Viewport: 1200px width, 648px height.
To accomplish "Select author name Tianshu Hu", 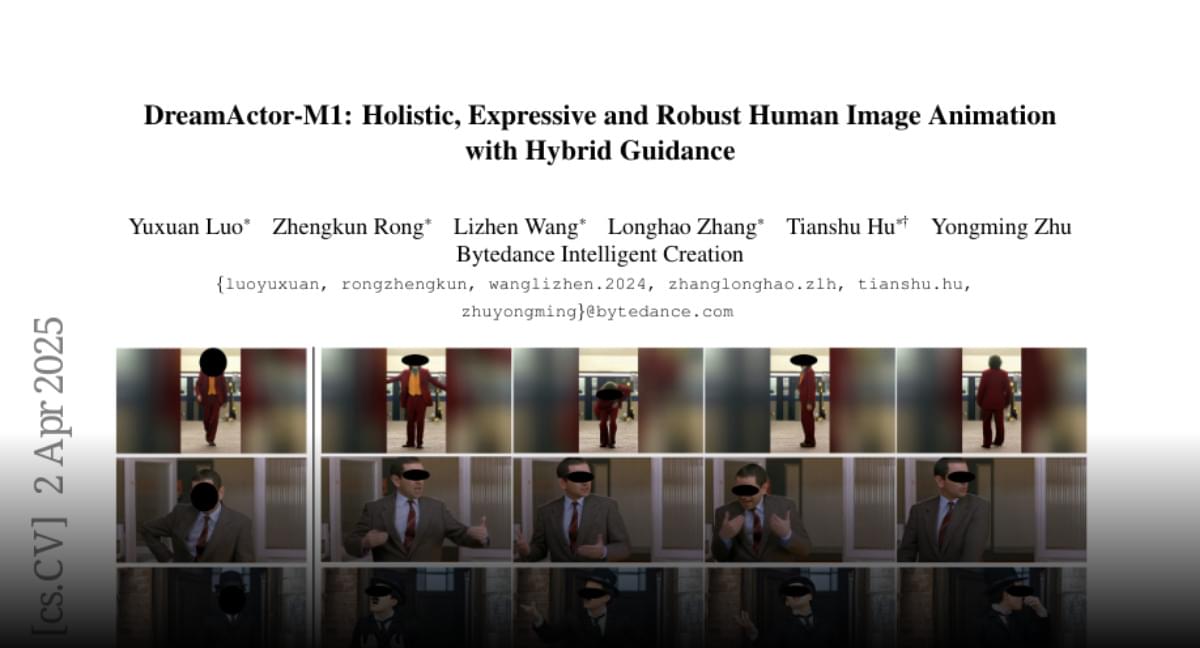I will coord(841,227).
